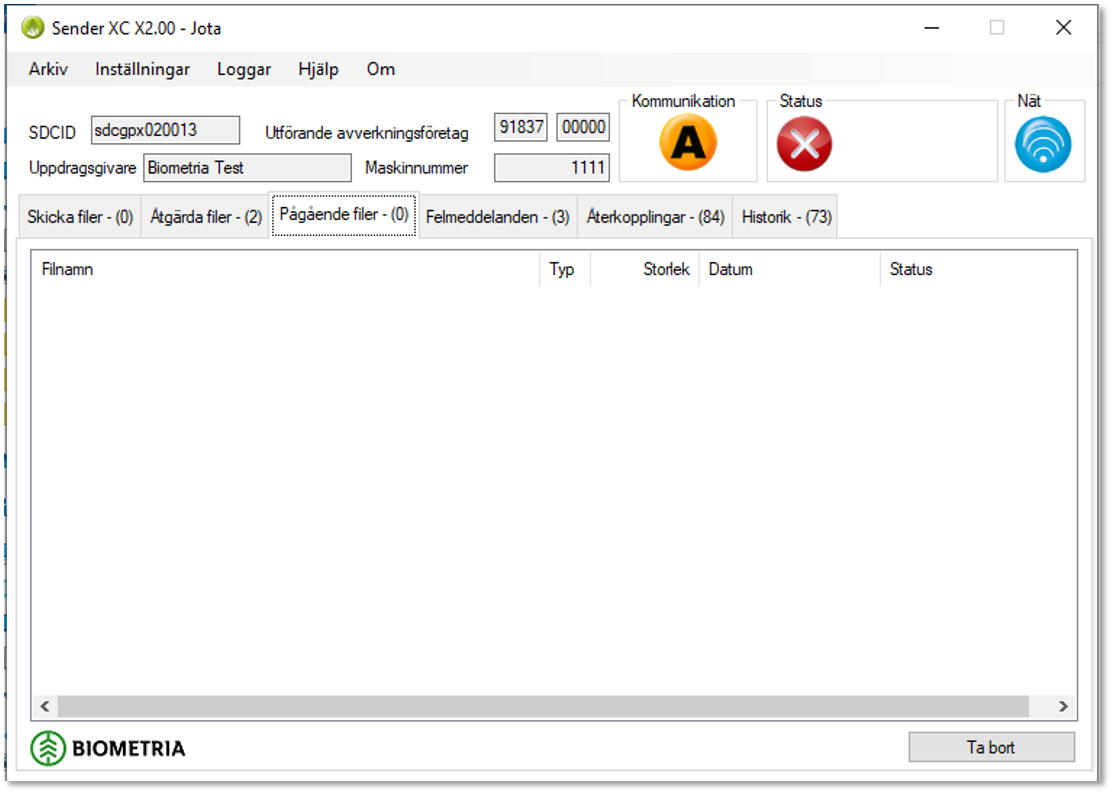Image resolution: width=1114 pixels, height=794 pixels.
Task: Switch to the Skicka filer tab
Action: pyautogui.click(x=80, y=217)
